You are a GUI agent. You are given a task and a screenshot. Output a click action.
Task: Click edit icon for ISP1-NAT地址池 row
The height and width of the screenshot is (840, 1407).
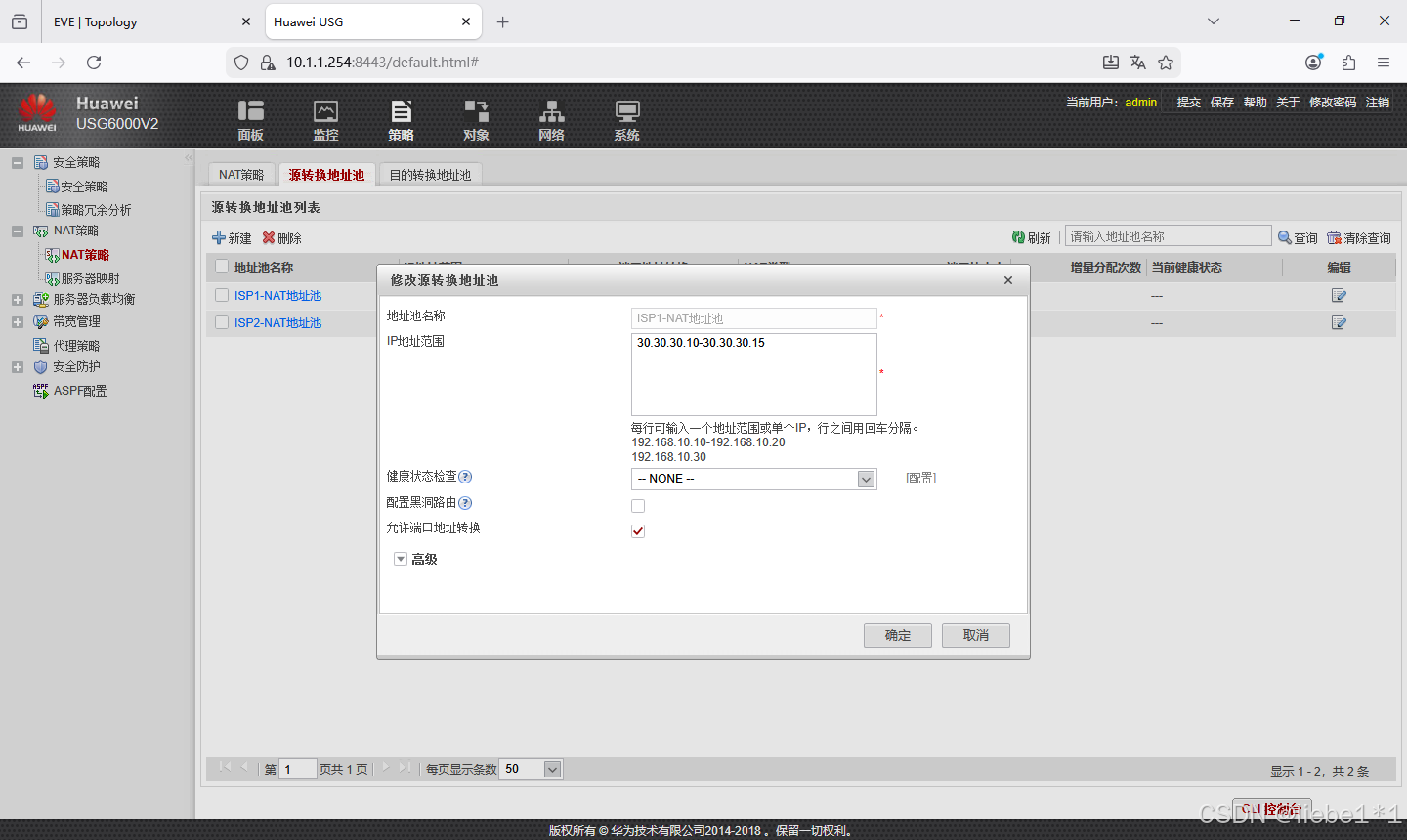(x=1339, y=295)
